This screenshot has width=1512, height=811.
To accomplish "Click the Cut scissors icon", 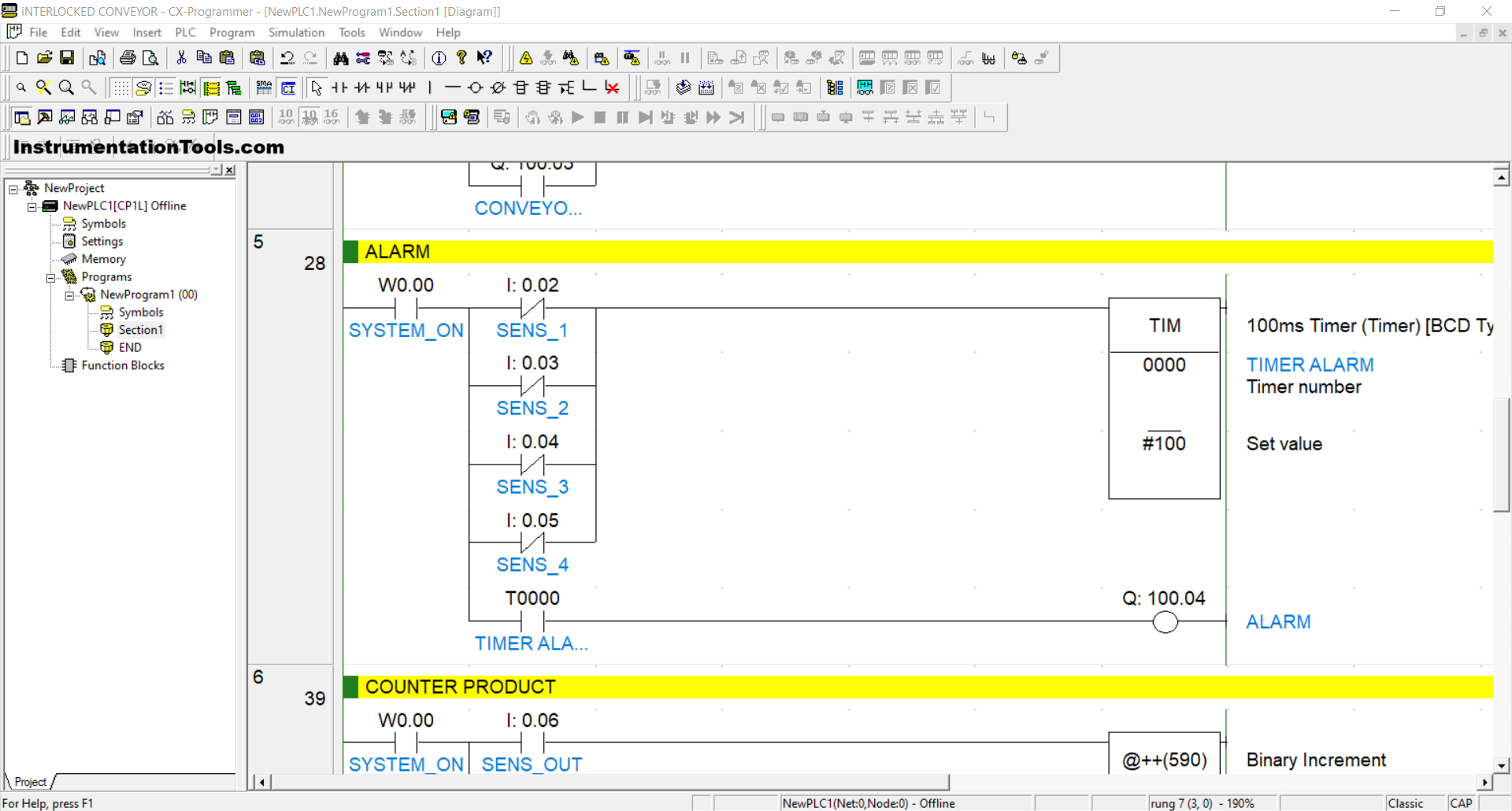I will [181, 57].
